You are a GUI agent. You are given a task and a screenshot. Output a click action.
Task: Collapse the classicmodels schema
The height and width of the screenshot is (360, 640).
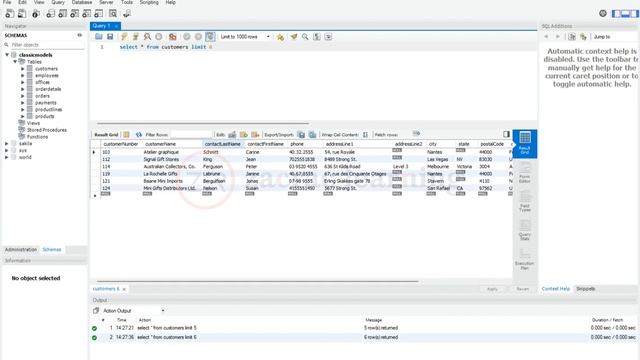click(7, 55)
